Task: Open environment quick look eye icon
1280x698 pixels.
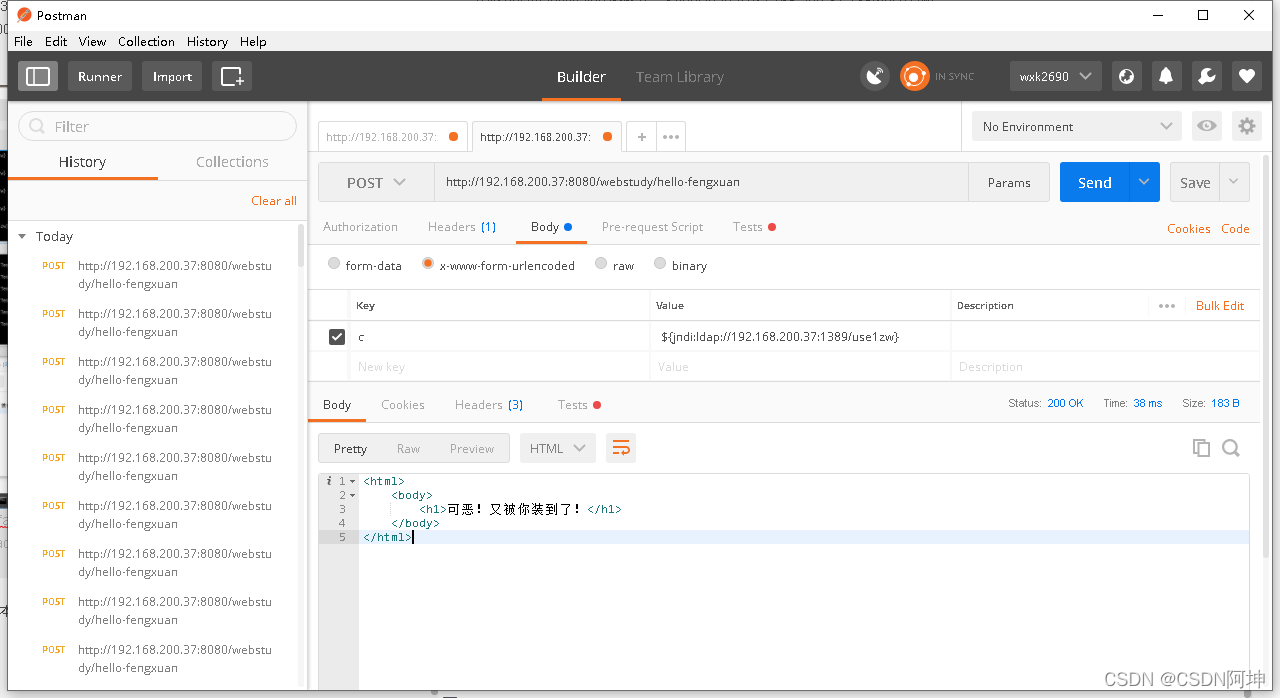Action: click(1207, 126)
